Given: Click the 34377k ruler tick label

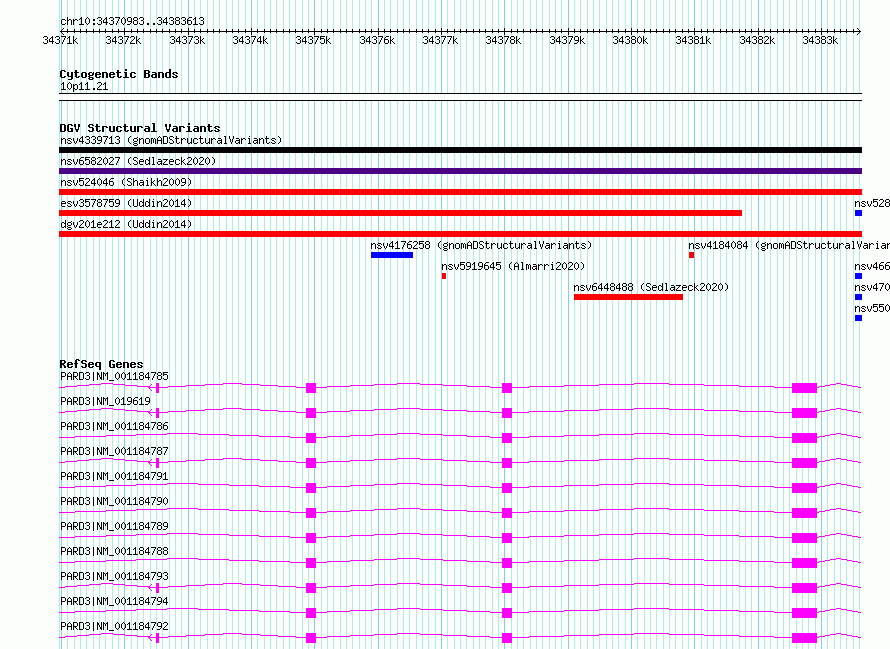Looking at the screenshot, I should pyautogui.click(x=440, y=40).
